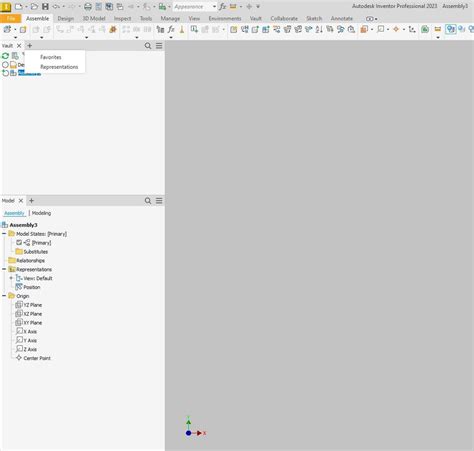Toggle the checkbox next to [Primary] model state
474x451 pixels.
tap(19, 242)
